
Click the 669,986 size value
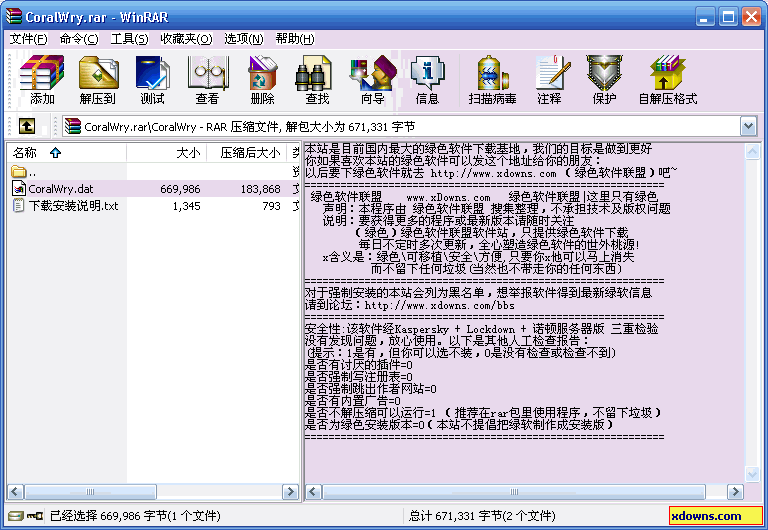click(180, 189)
